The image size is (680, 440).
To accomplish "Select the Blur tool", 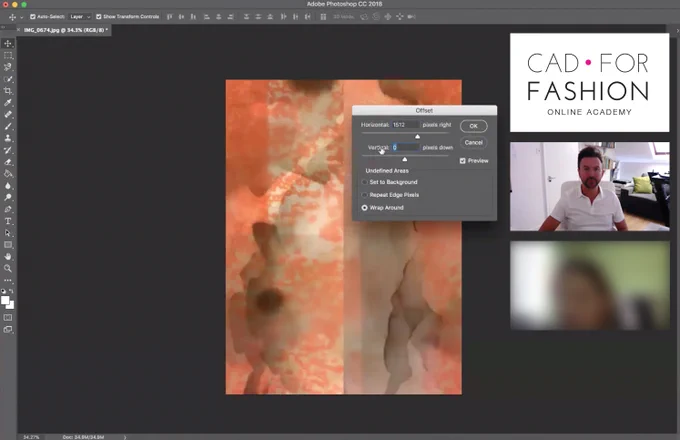I will coord(8,186).
